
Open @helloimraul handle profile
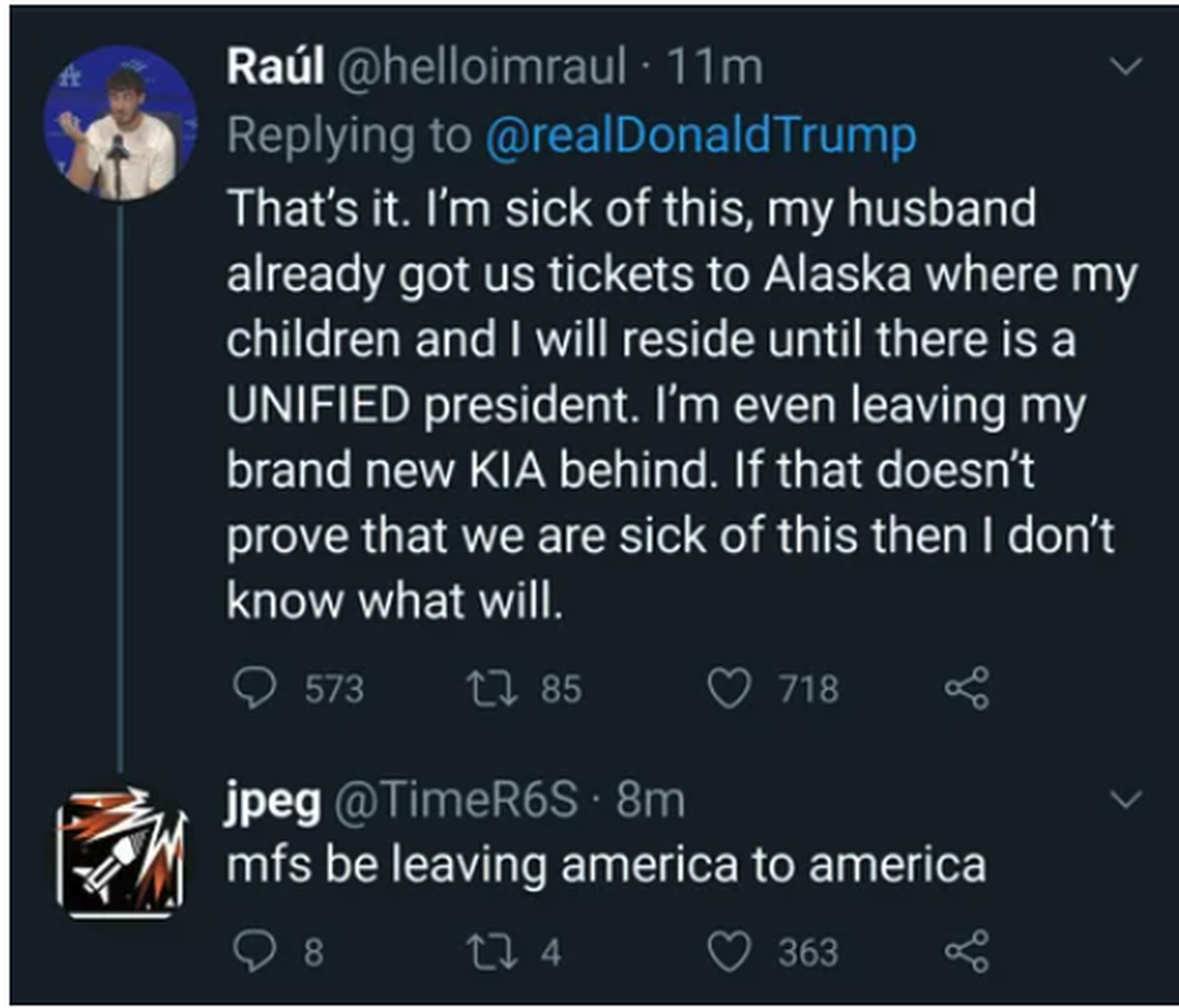482,68
